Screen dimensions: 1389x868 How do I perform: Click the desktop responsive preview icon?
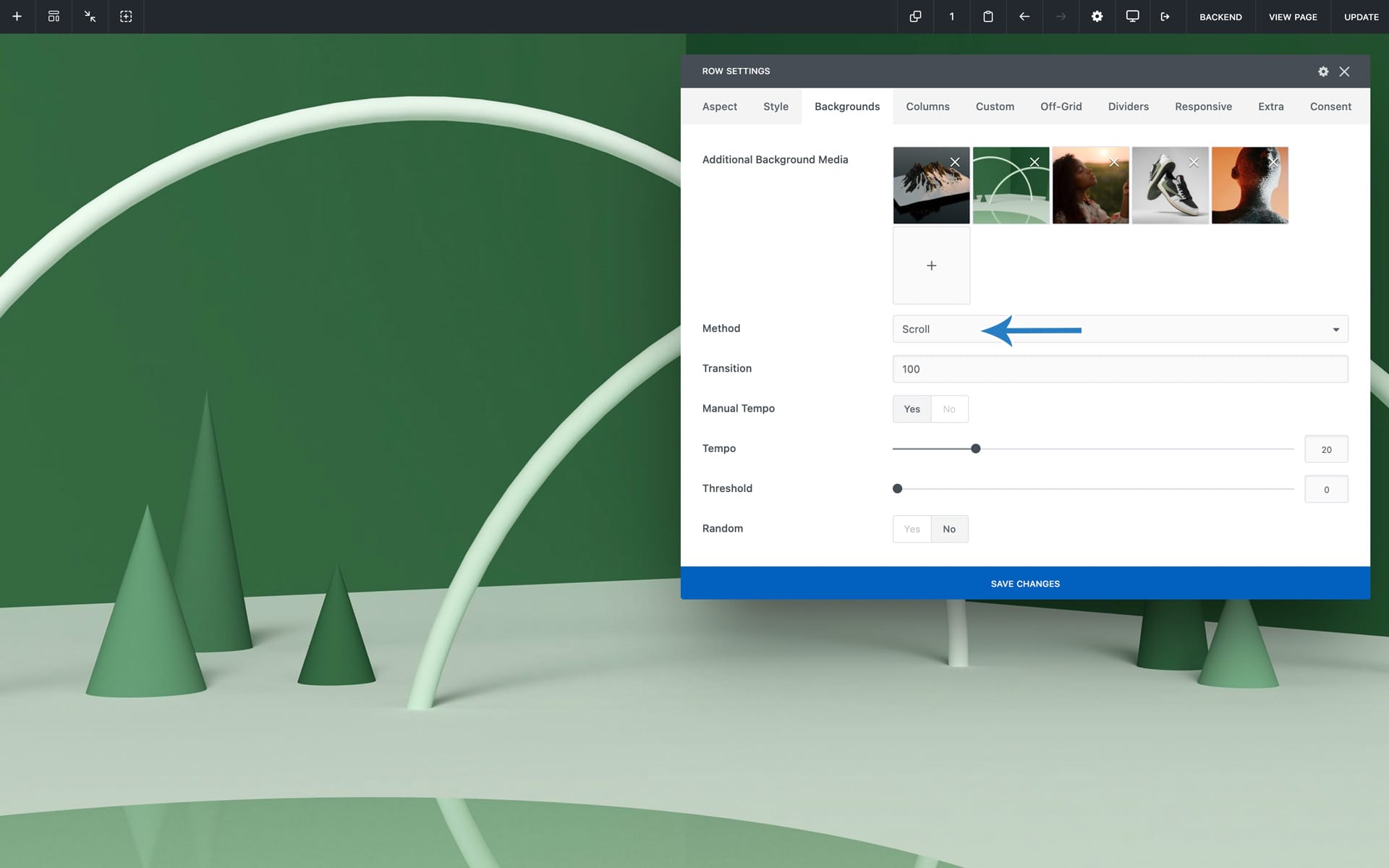pos(1132,17)
